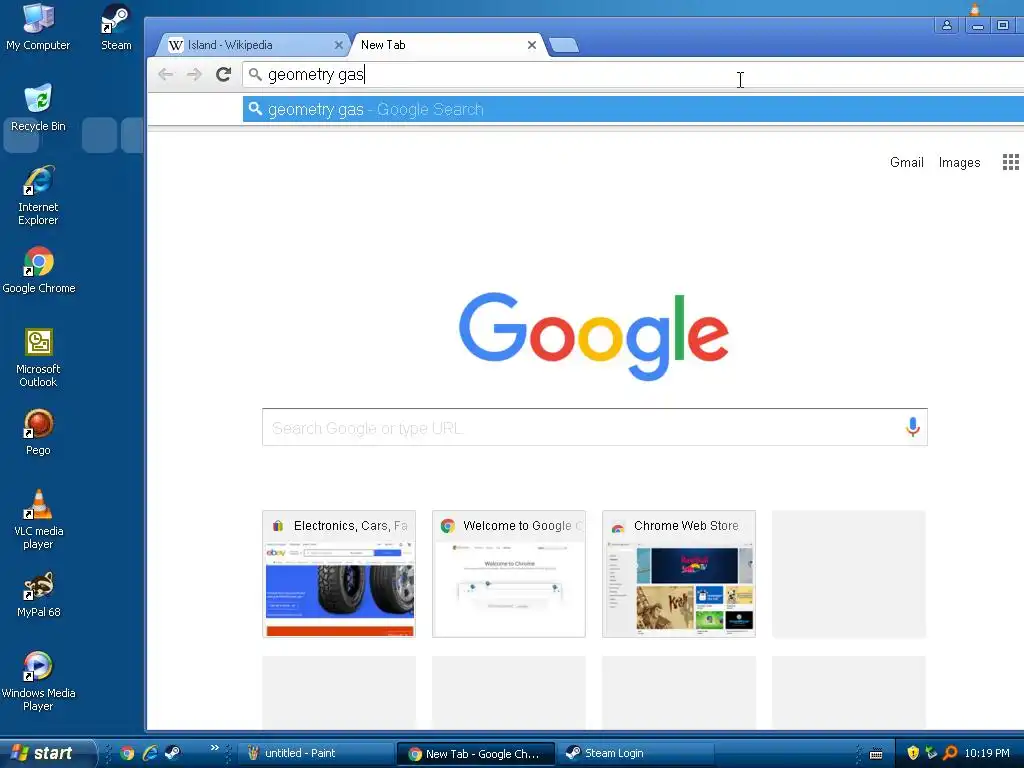Open the Recycle Bin icon

[x=38, y=108]
